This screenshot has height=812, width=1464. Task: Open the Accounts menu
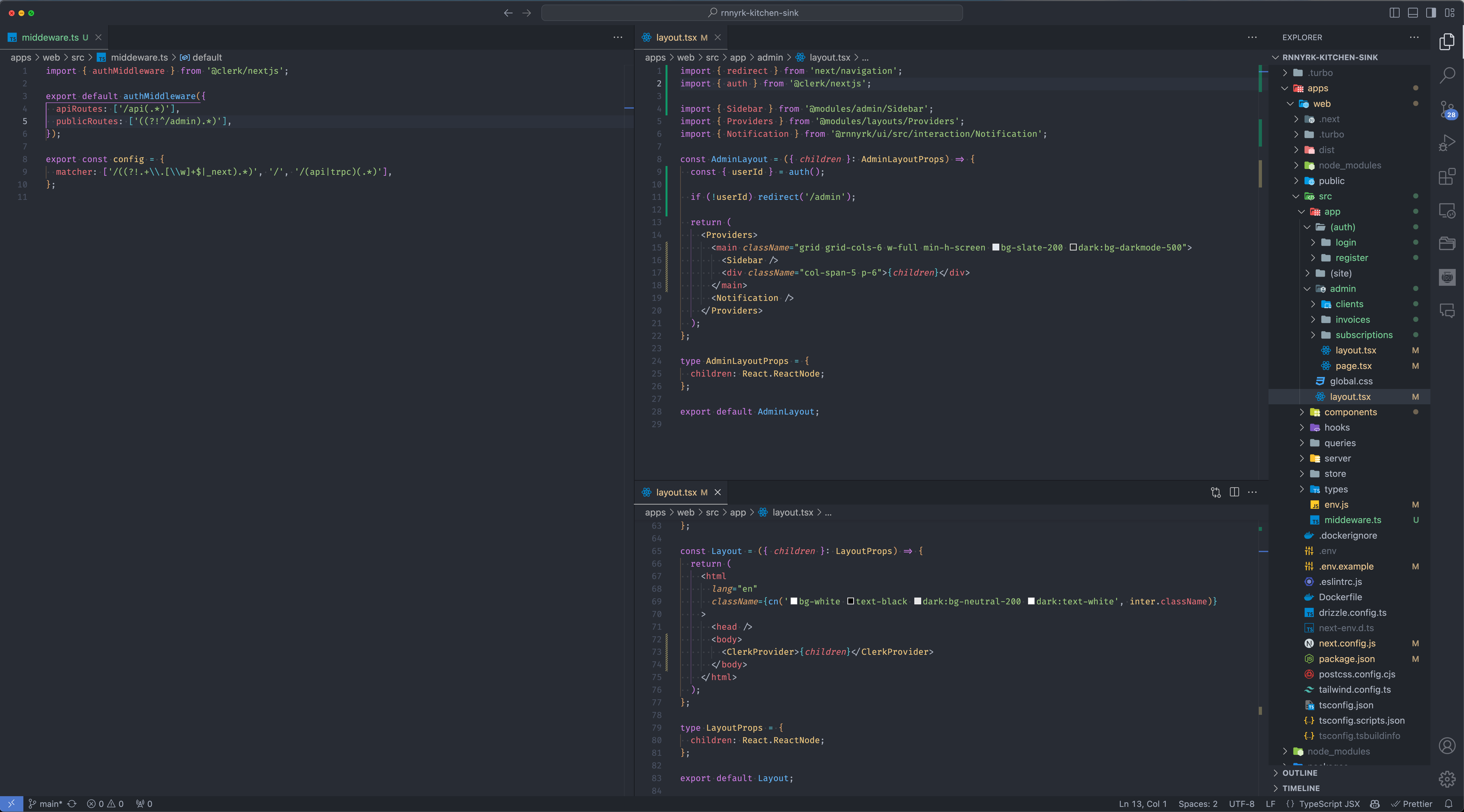click(1447, 746)
